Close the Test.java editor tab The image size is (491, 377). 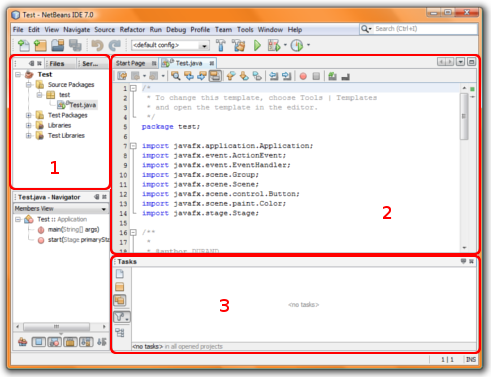click(x=212, y=63)
